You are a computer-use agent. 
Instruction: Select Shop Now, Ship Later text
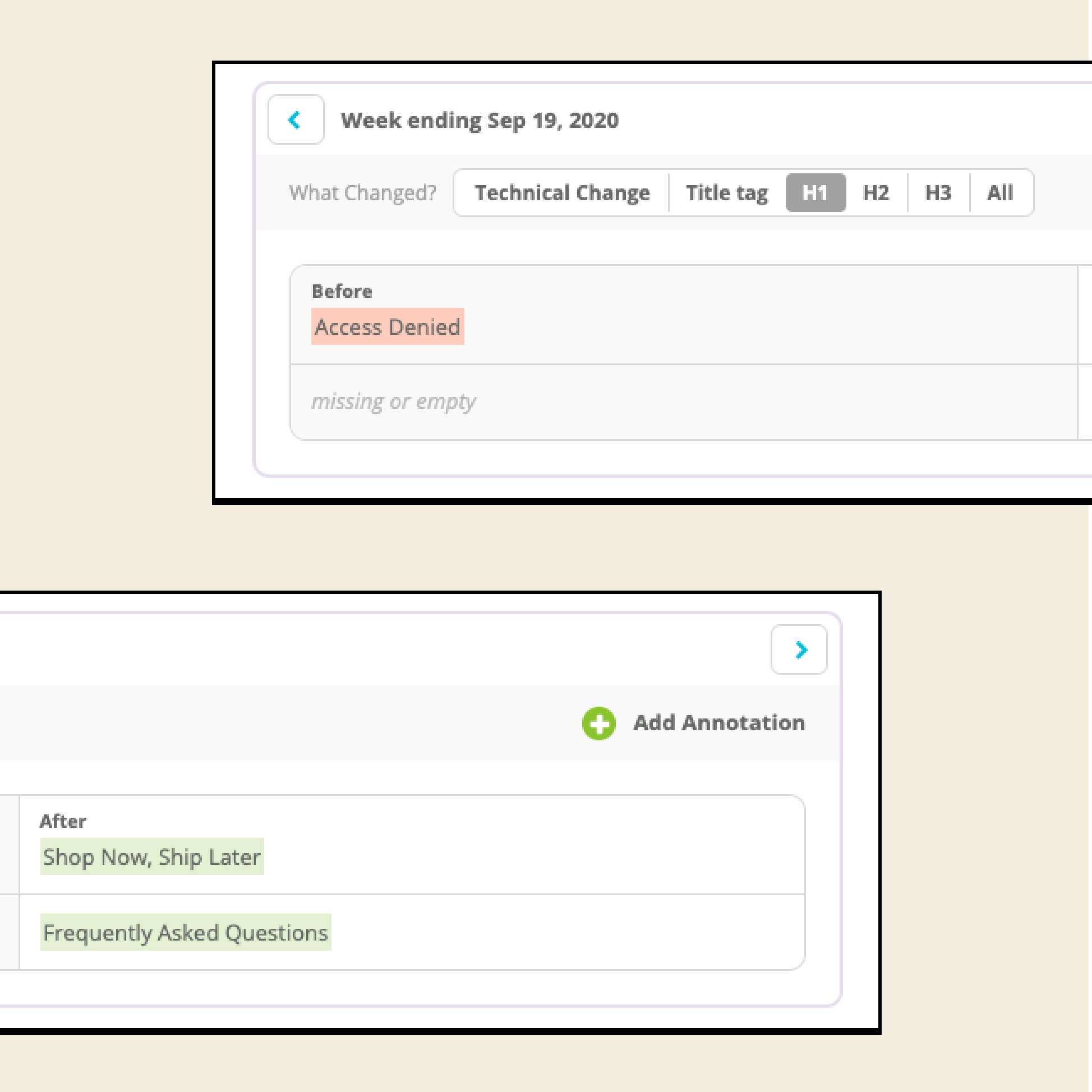click(x=152, y=857)
